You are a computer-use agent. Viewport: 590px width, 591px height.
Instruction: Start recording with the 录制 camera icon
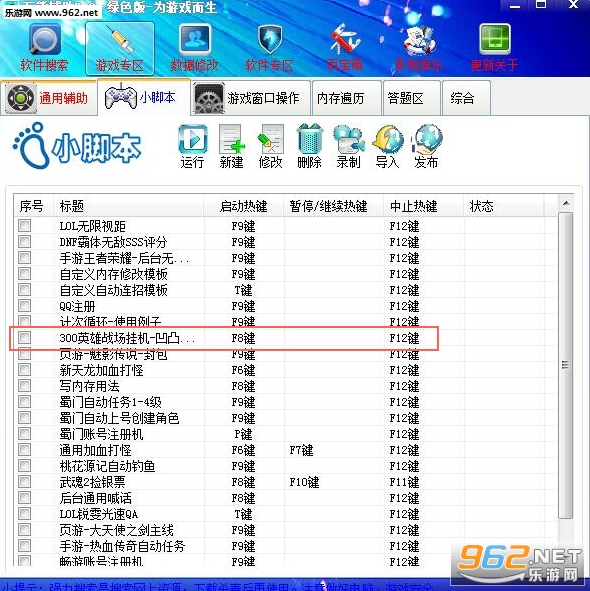tap(349, 139)
